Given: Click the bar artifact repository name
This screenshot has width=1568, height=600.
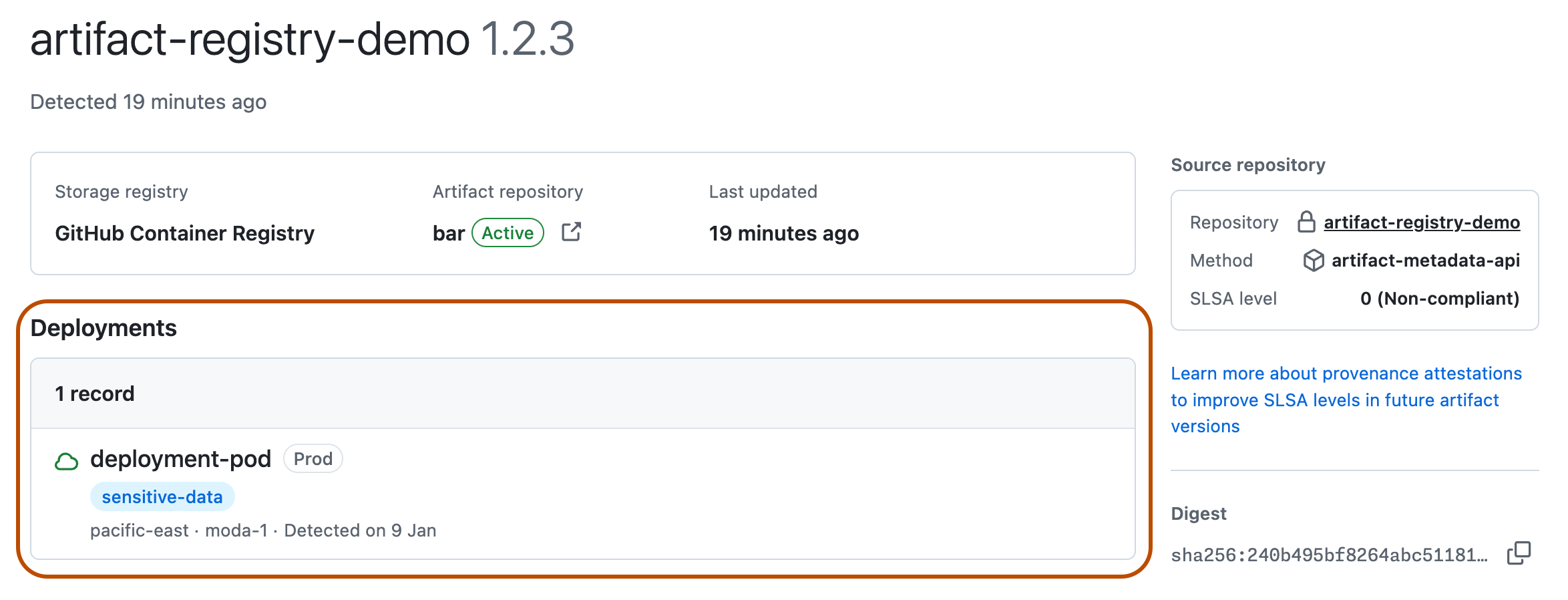Looking at the screenshot, I should [x=448, y=233].
